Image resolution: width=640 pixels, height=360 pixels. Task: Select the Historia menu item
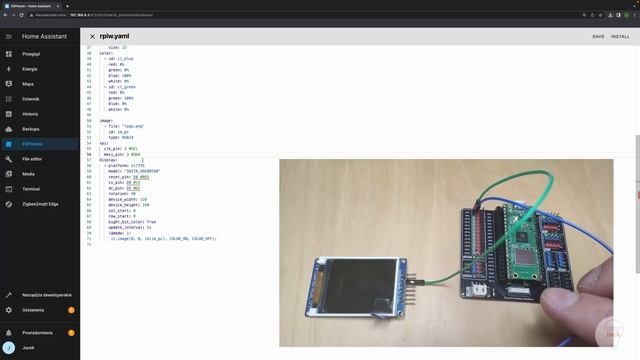30,114
